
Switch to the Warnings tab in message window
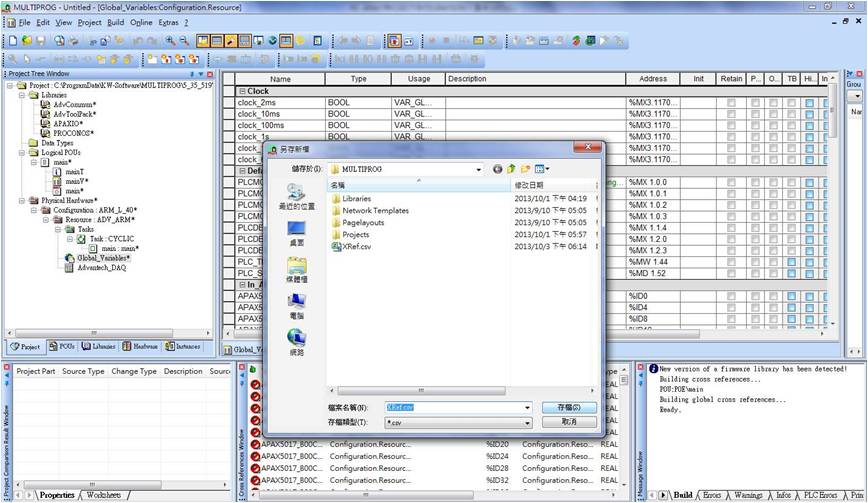pos(748,495)
